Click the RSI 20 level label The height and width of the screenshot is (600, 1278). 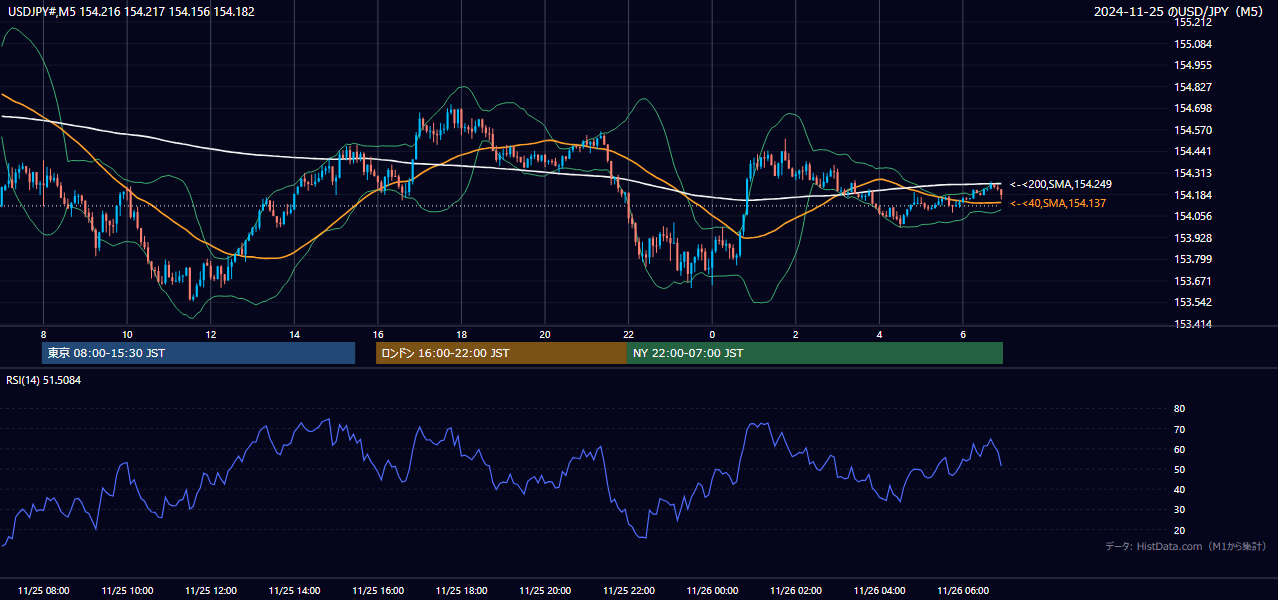(x=1179, y=530)
